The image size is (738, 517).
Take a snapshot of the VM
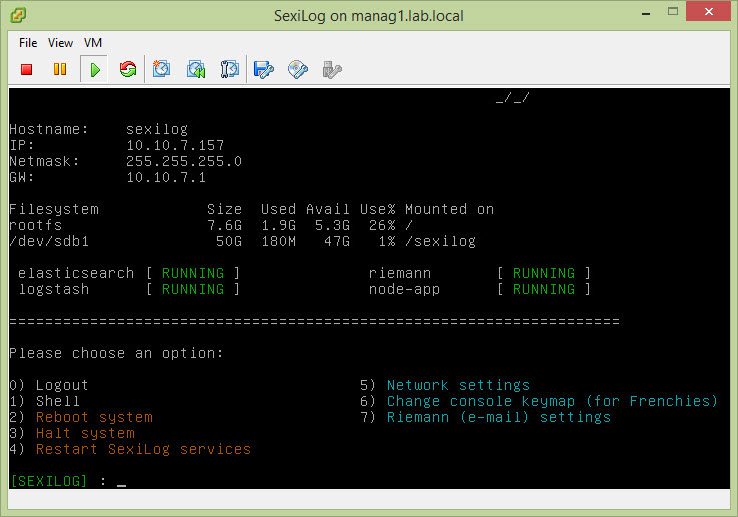(x=161, y=70)
